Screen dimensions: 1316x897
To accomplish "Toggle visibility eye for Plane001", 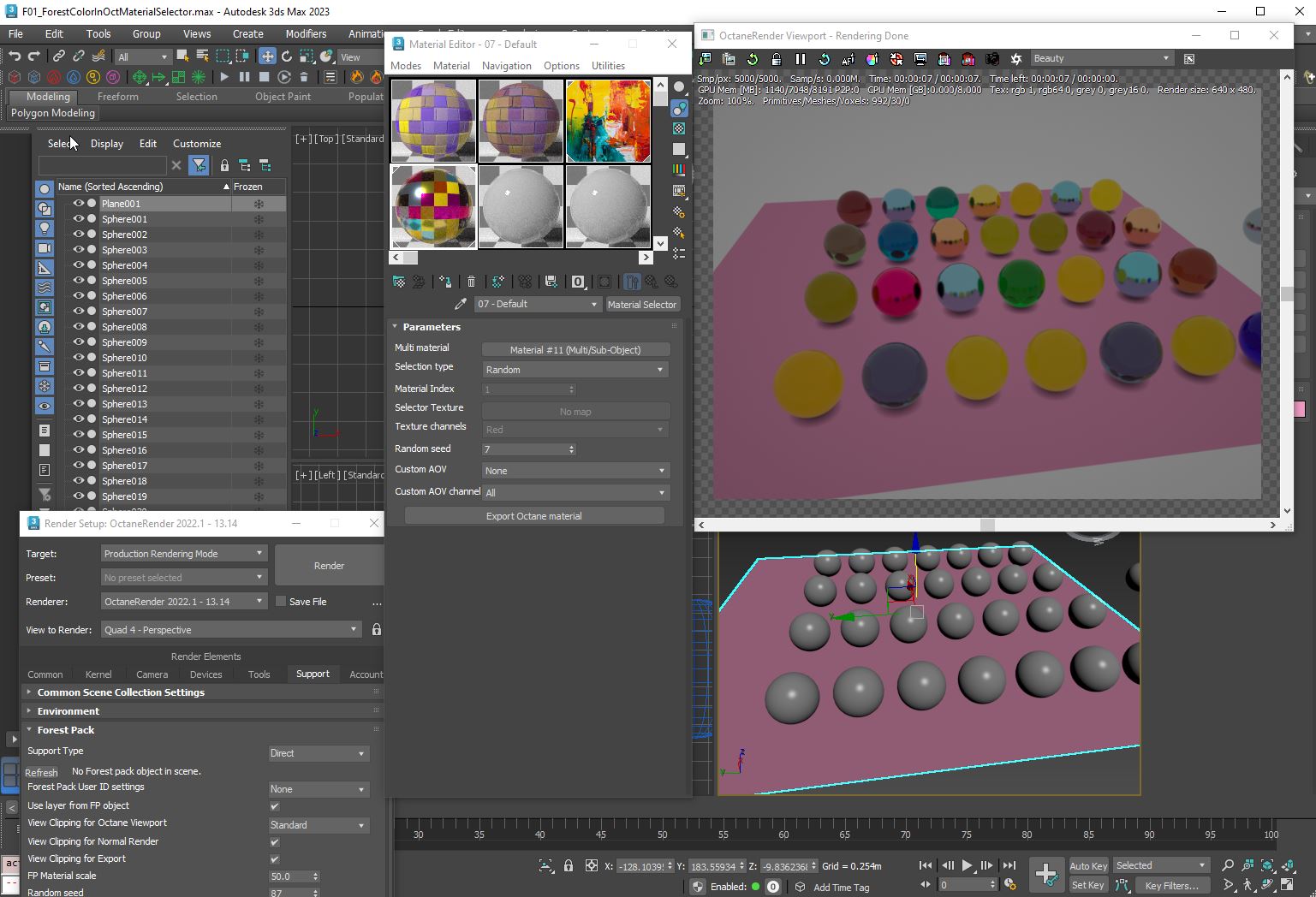I will [79, 204].
